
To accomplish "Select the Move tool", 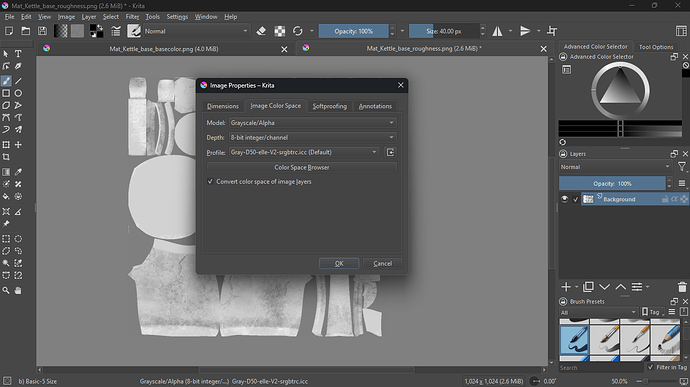I will pyautogui.click(x=18, y=145).
